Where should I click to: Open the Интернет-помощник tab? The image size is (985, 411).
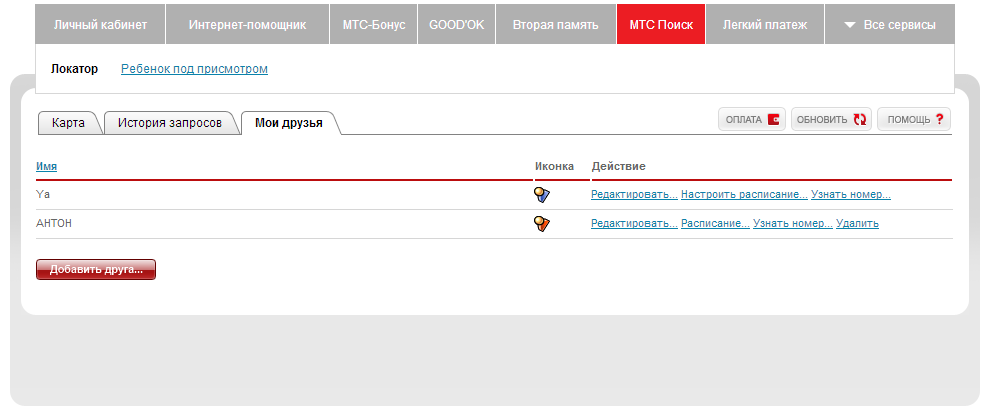[x=248, y=25]
